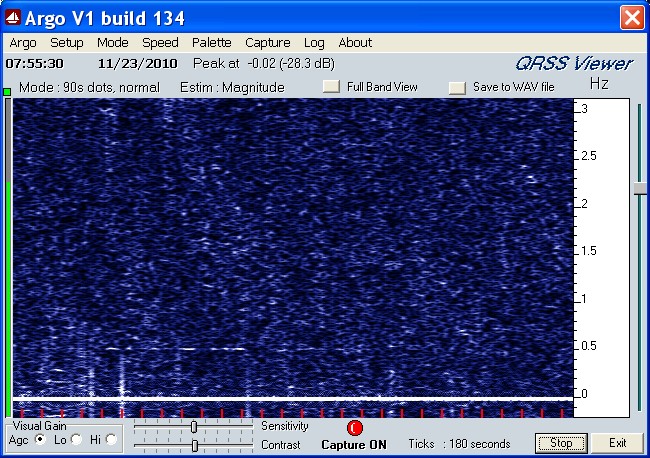Open the Log menu
Screen dimensions: 650x458
coord(314,43)
